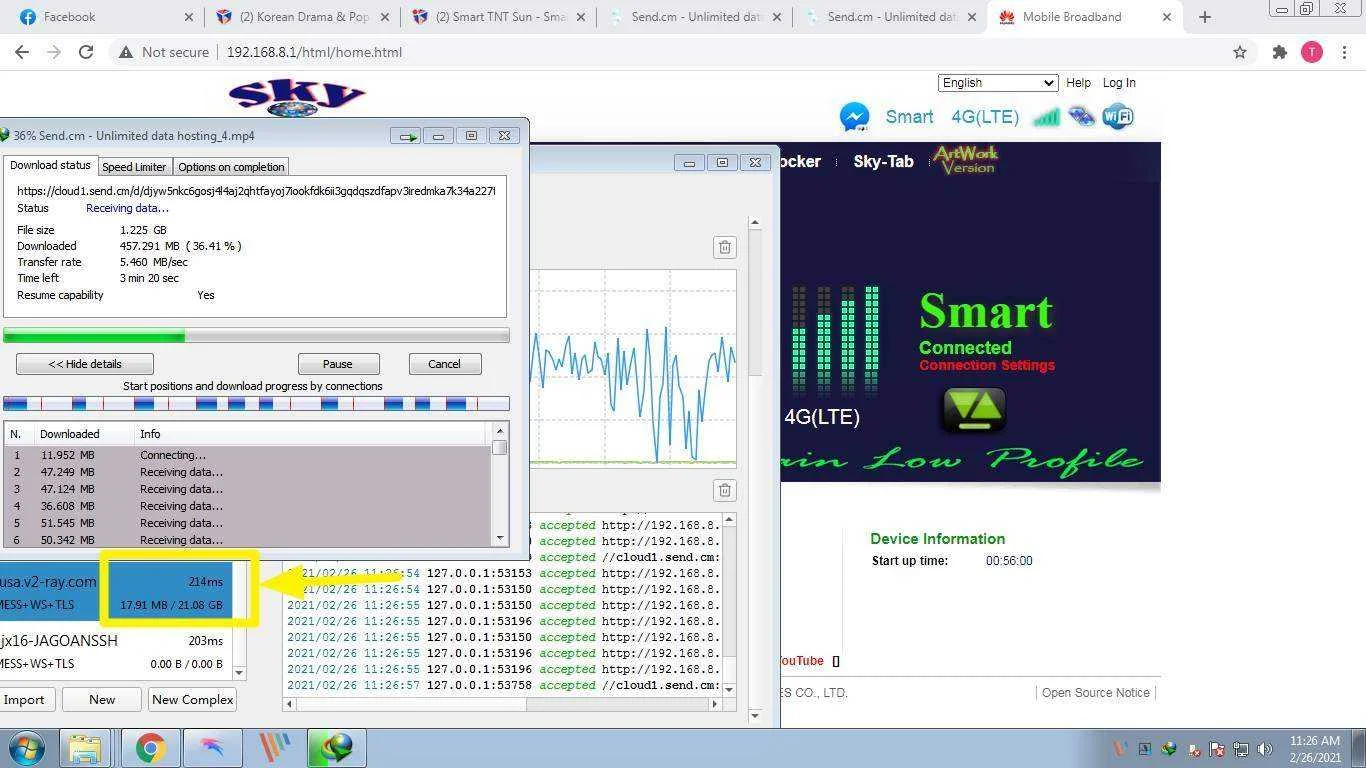Go back using the browser back arrow
This screenshot has width=1366, height=768.
pyautogui.click(x=22, y=52)
